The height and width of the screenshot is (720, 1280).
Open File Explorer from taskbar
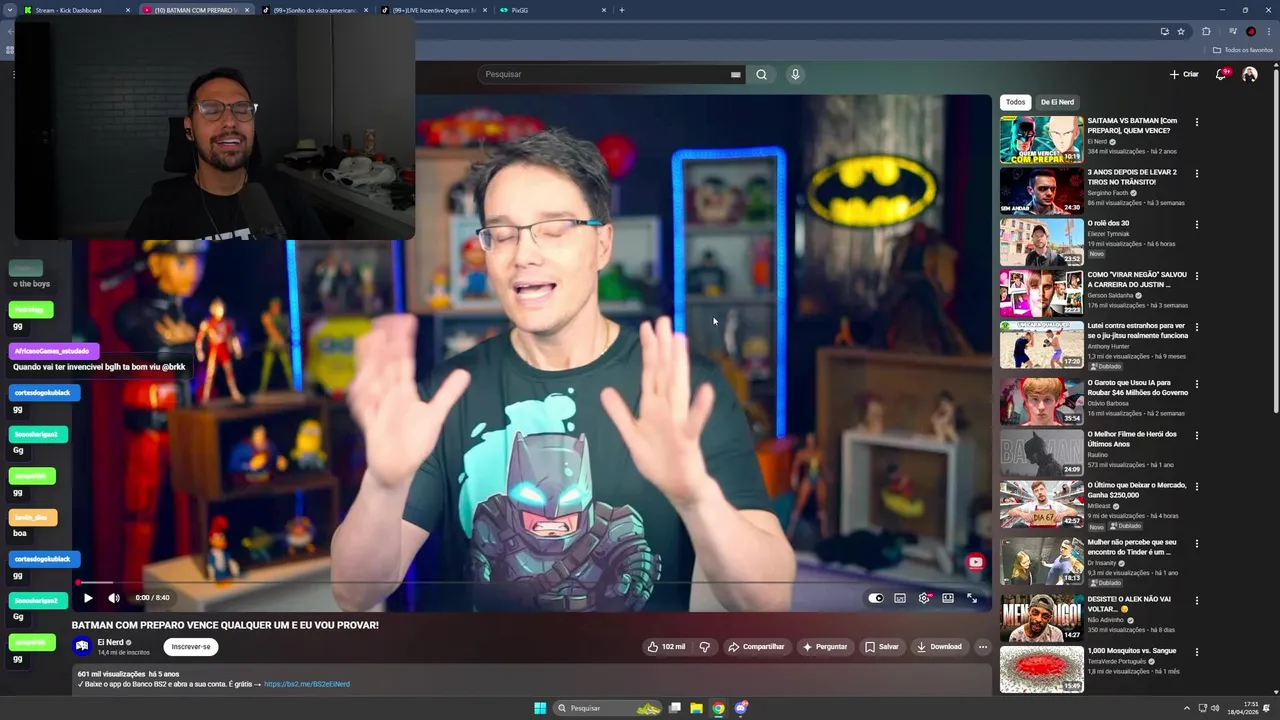pyautogui.click(x=696, y=708)
